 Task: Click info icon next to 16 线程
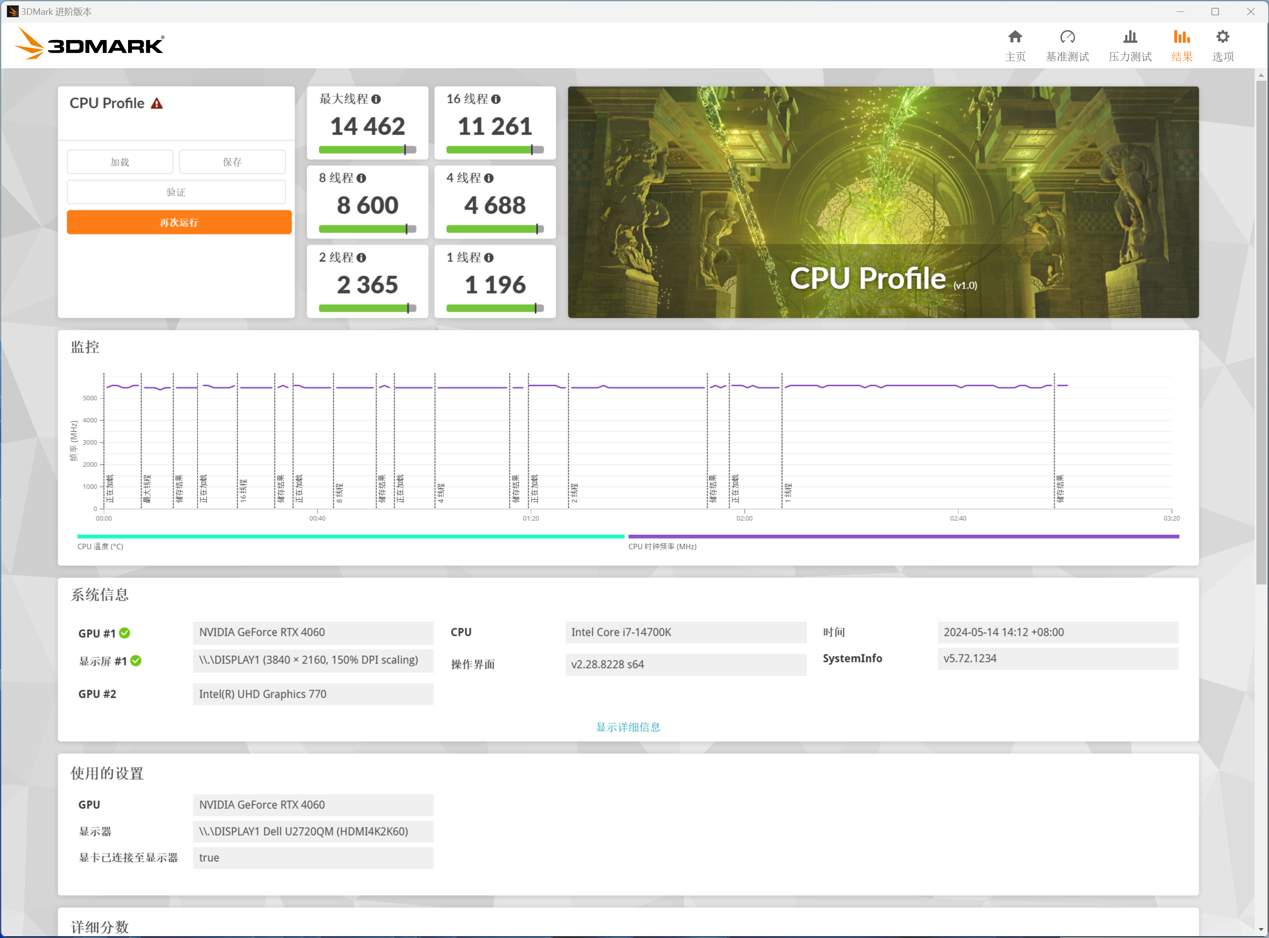tap(496, 99)
